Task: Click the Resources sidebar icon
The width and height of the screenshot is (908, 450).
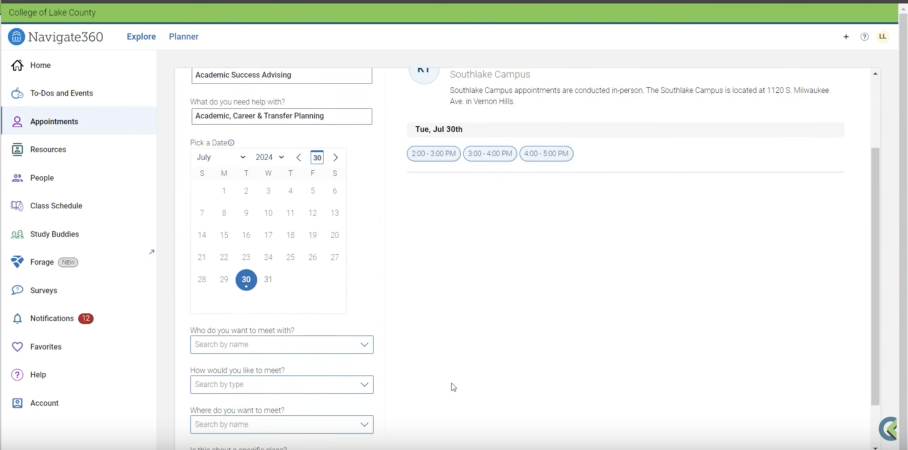Action: [x=17, y=149]
